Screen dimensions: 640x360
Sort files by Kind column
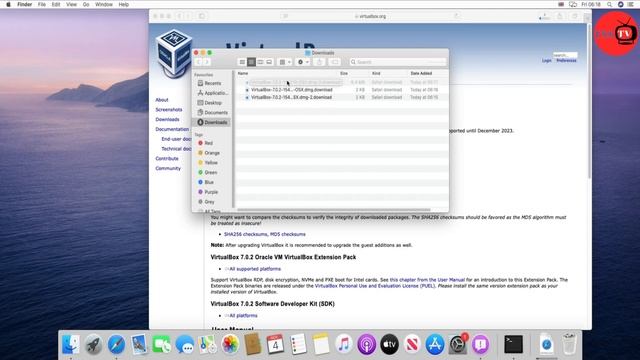click(376, 73)
